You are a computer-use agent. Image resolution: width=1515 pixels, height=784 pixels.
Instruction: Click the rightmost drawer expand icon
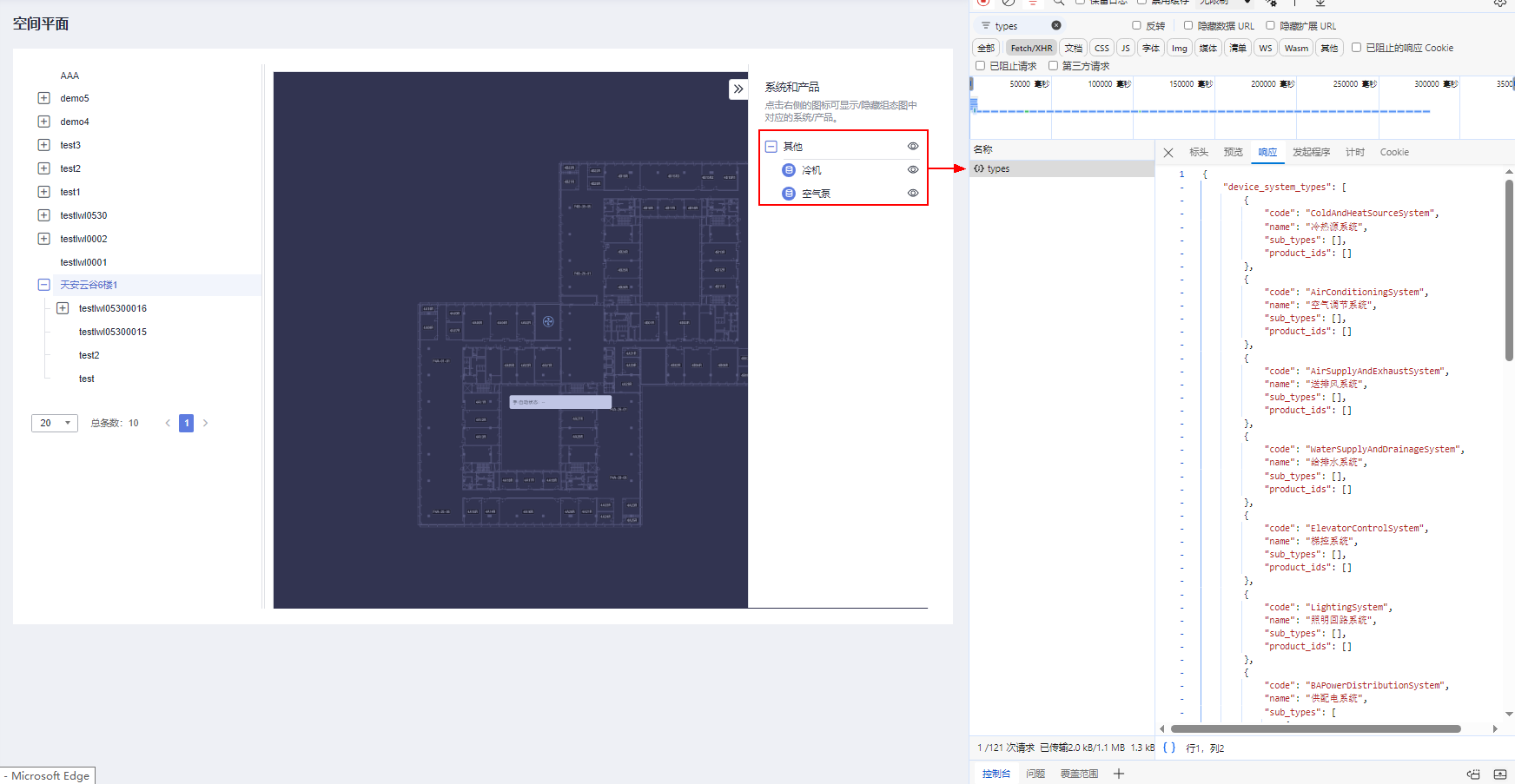pos(1500,774)
